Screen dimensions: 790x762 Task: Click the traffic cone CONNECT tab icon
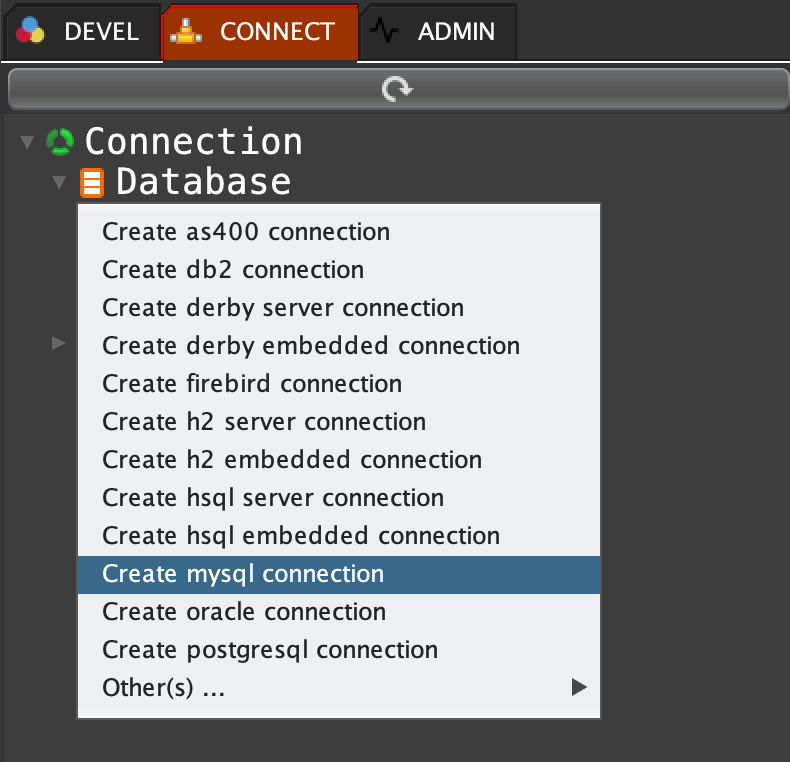coord(185,32)
